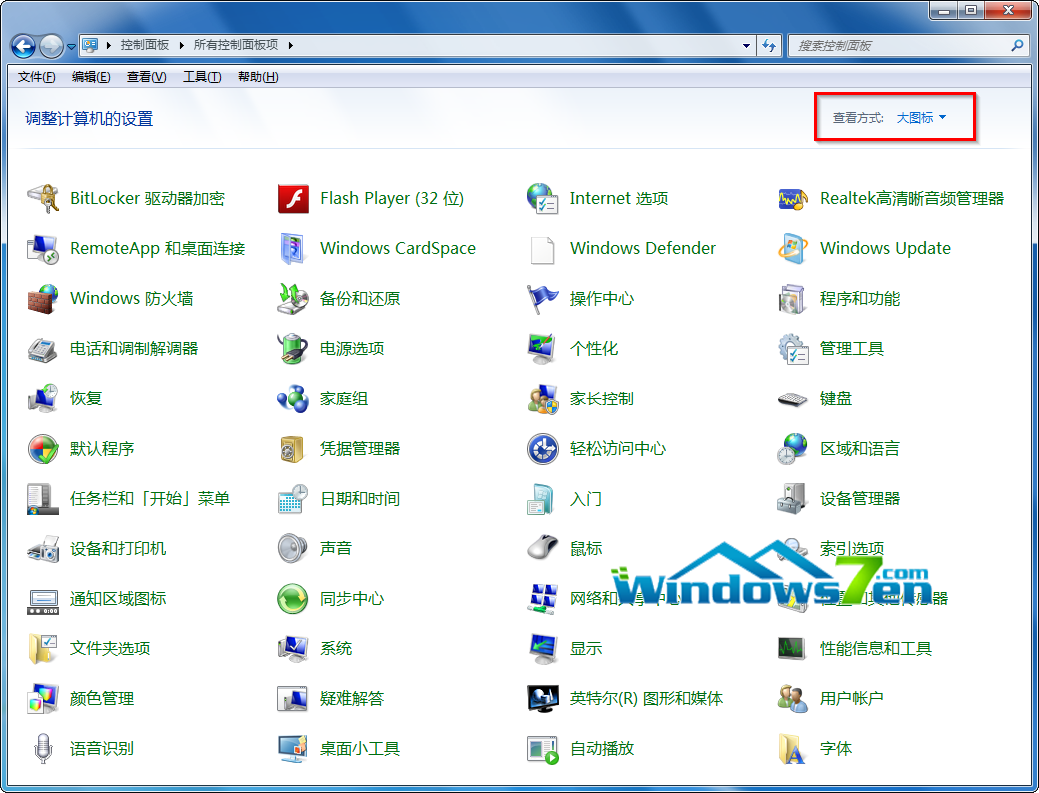Click the 家长控制 icon
The width and height of the screenshot is (1039, 793).
coord(543,399)
